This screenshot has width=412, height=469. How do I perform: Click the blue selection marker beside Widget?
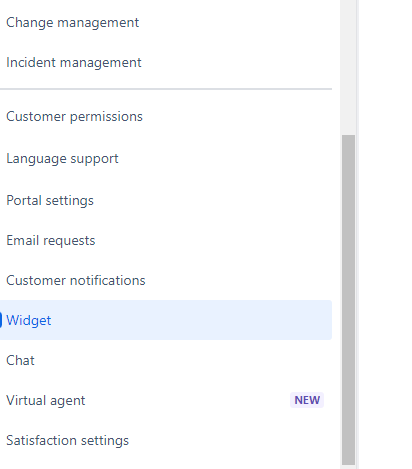(x=1, y=320)
